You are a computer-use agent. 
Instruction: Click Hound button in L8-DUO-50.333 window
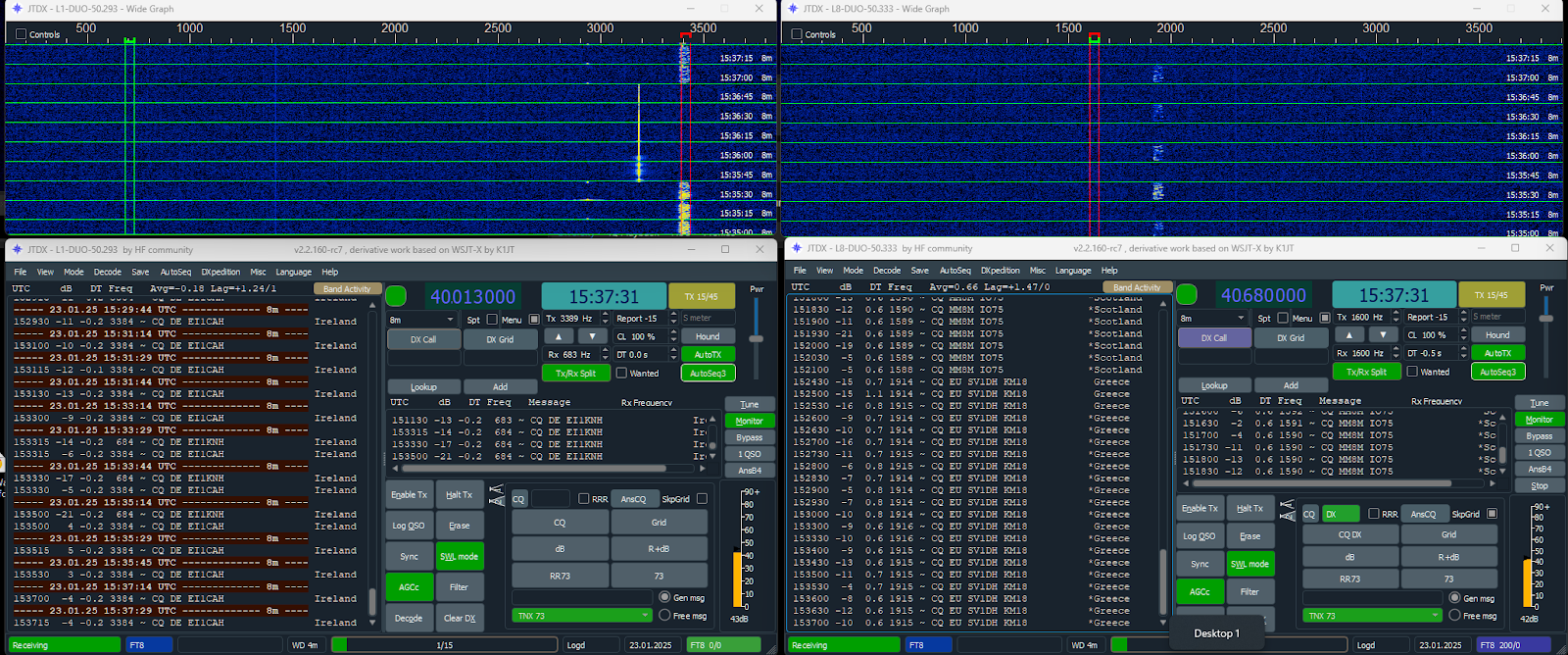pos(1497,335)
